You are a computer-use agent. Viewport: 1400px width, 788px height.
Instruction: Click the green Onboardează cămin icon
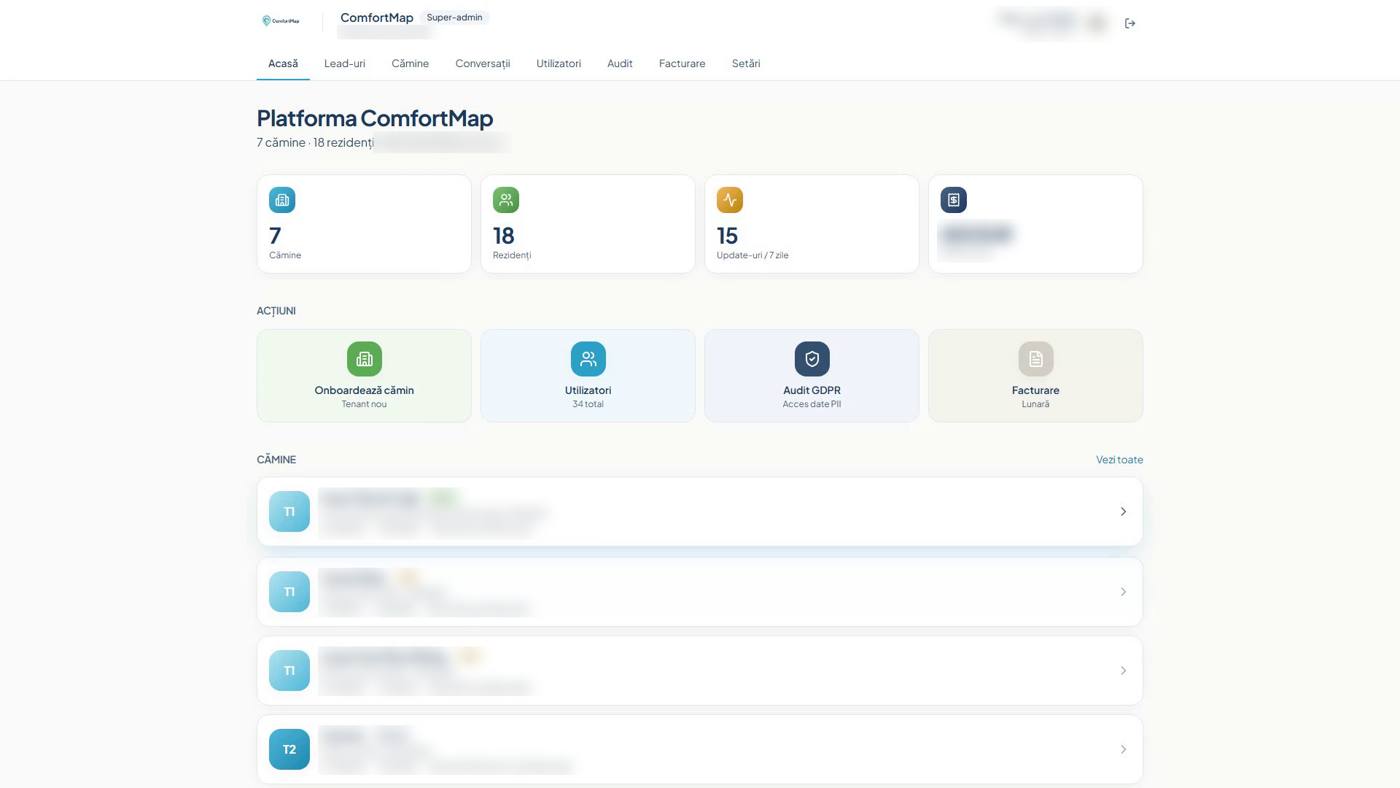pos(364,359)
